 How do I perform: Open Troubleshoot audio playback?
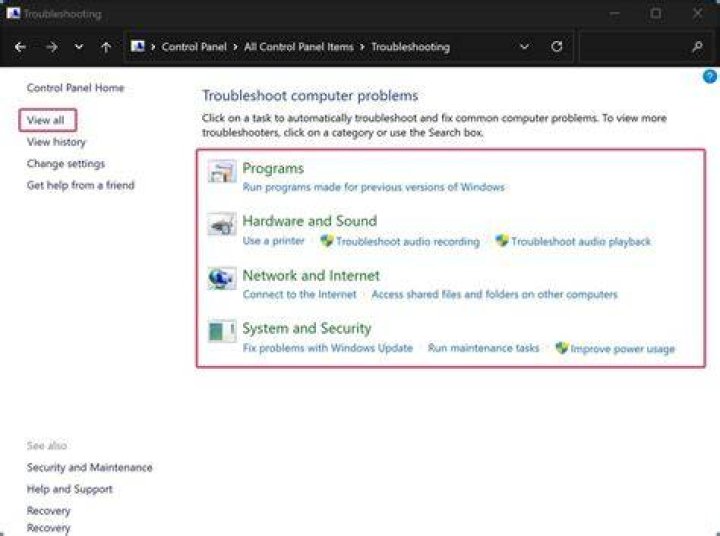[581, 241]
